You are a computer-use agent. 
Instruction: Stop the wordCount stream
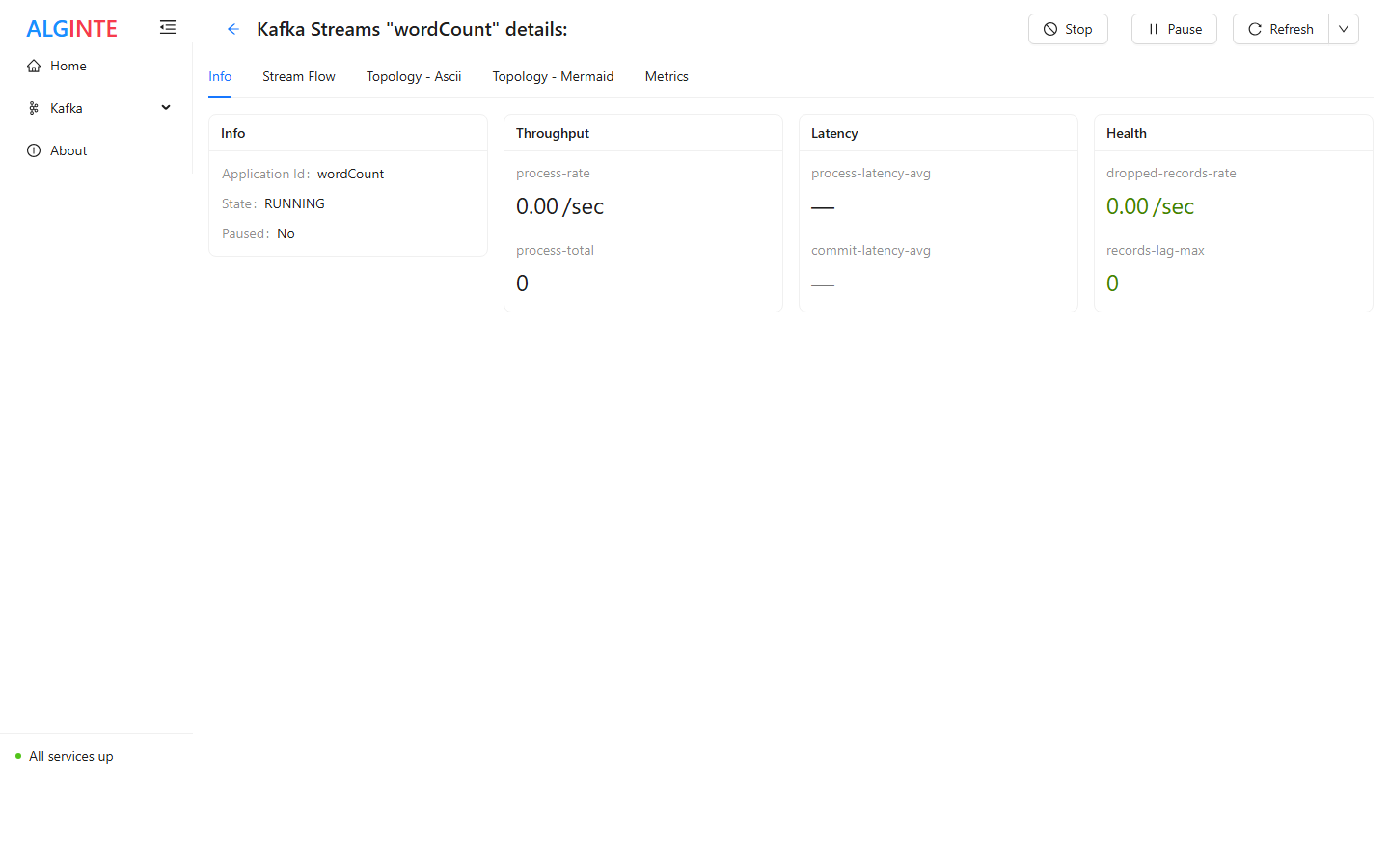click(1068, 29)
